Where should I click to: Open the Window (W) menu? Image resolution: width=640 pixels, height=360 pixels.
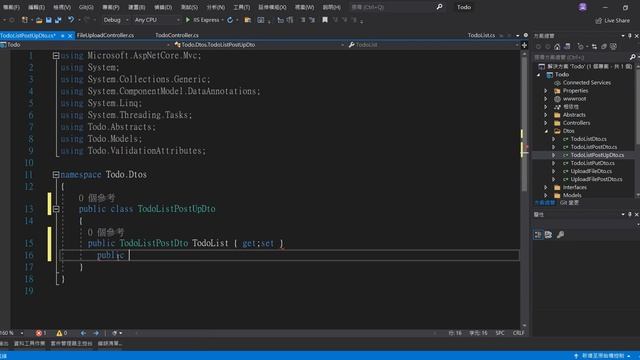click(304, 7)
